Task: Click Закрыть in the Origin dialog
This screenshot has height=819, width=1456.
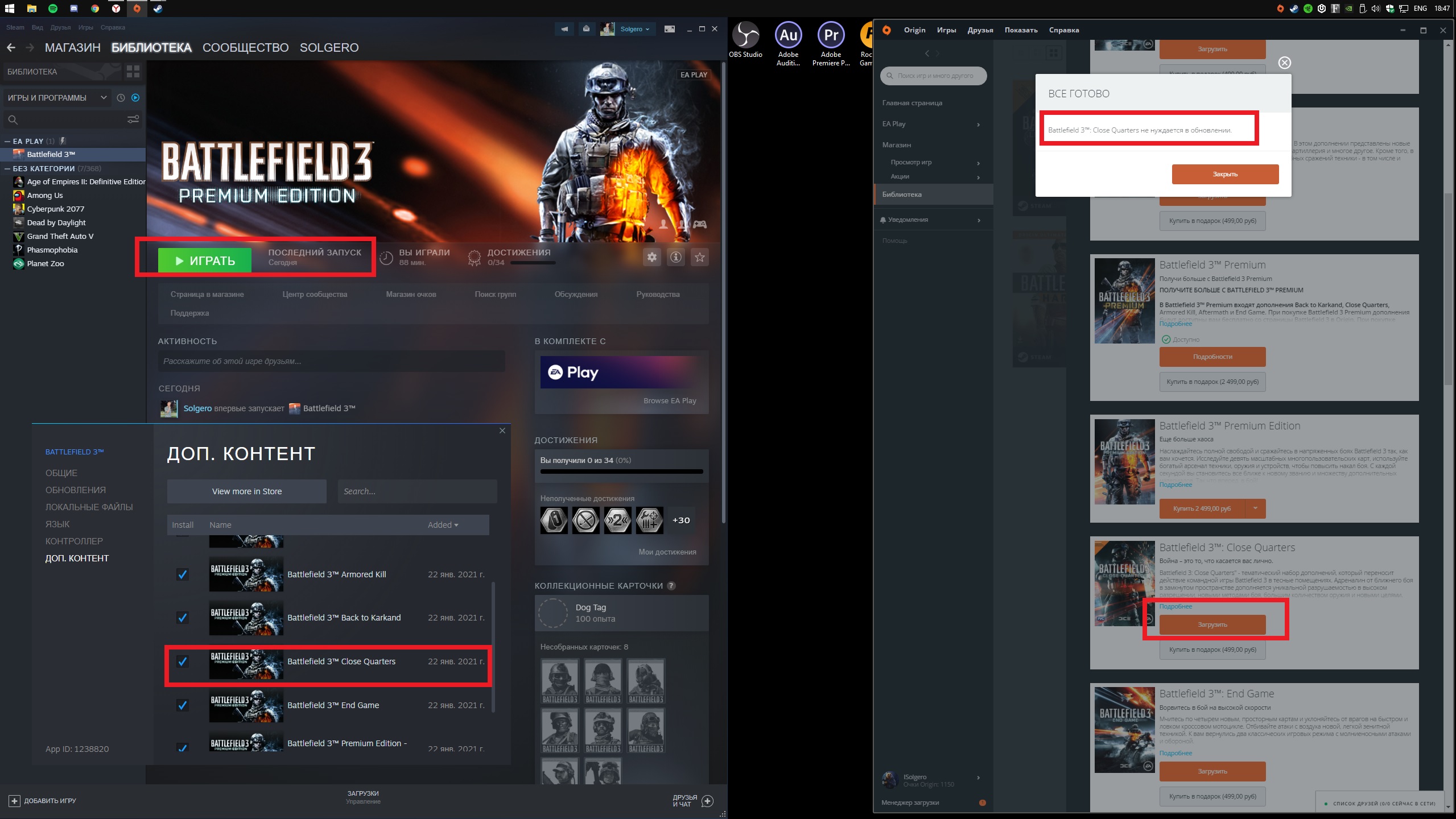Action: click(x=1224, y=175)
